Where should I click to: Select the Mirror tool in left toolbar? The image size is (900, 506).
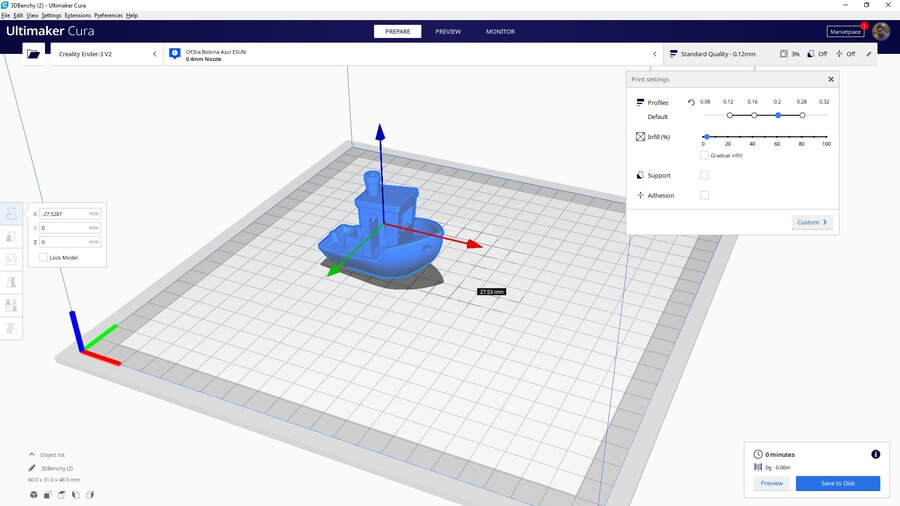[x=11, y=282]
